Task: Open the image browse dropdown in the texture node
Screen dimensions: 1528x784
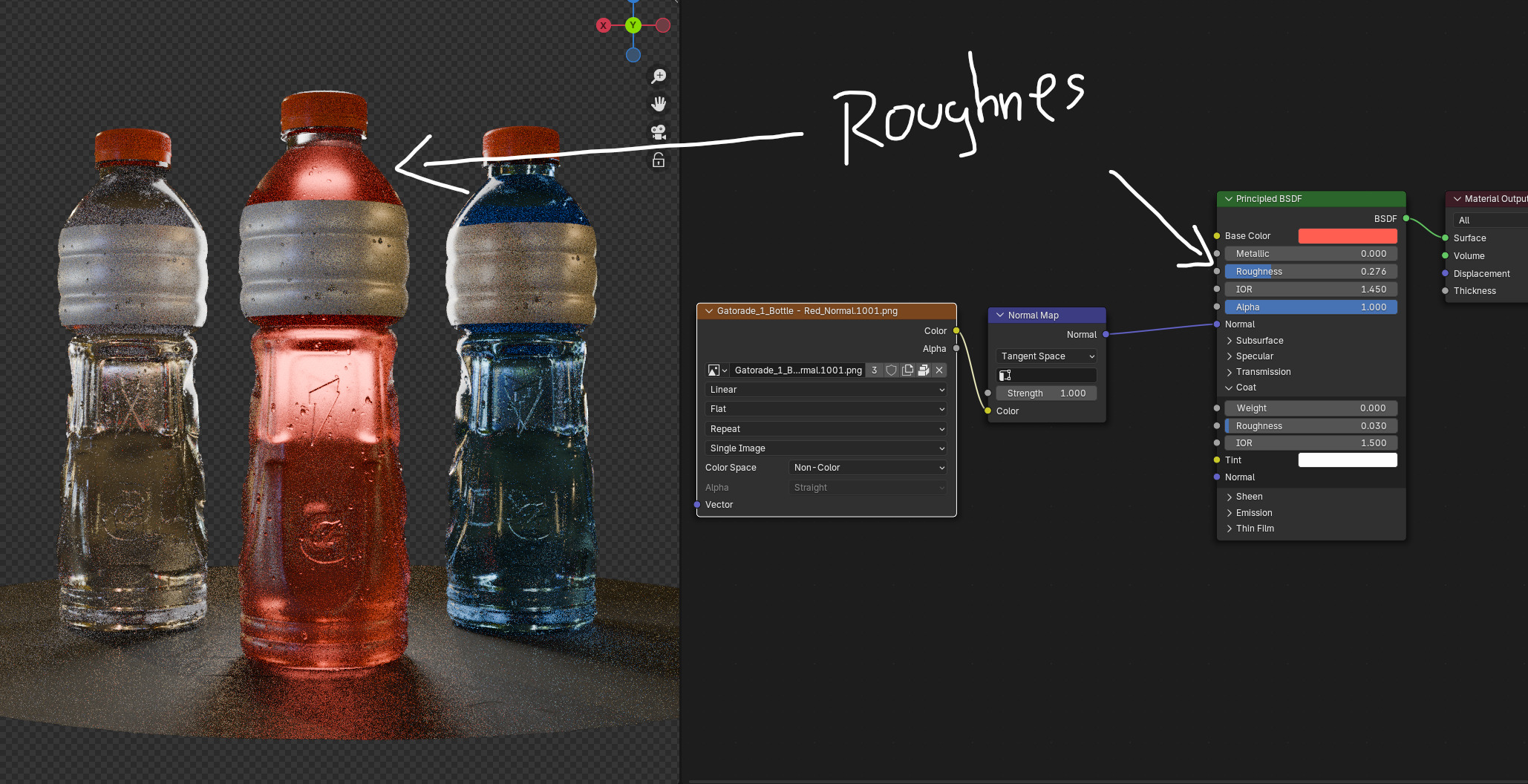Action: click(717, 370)
